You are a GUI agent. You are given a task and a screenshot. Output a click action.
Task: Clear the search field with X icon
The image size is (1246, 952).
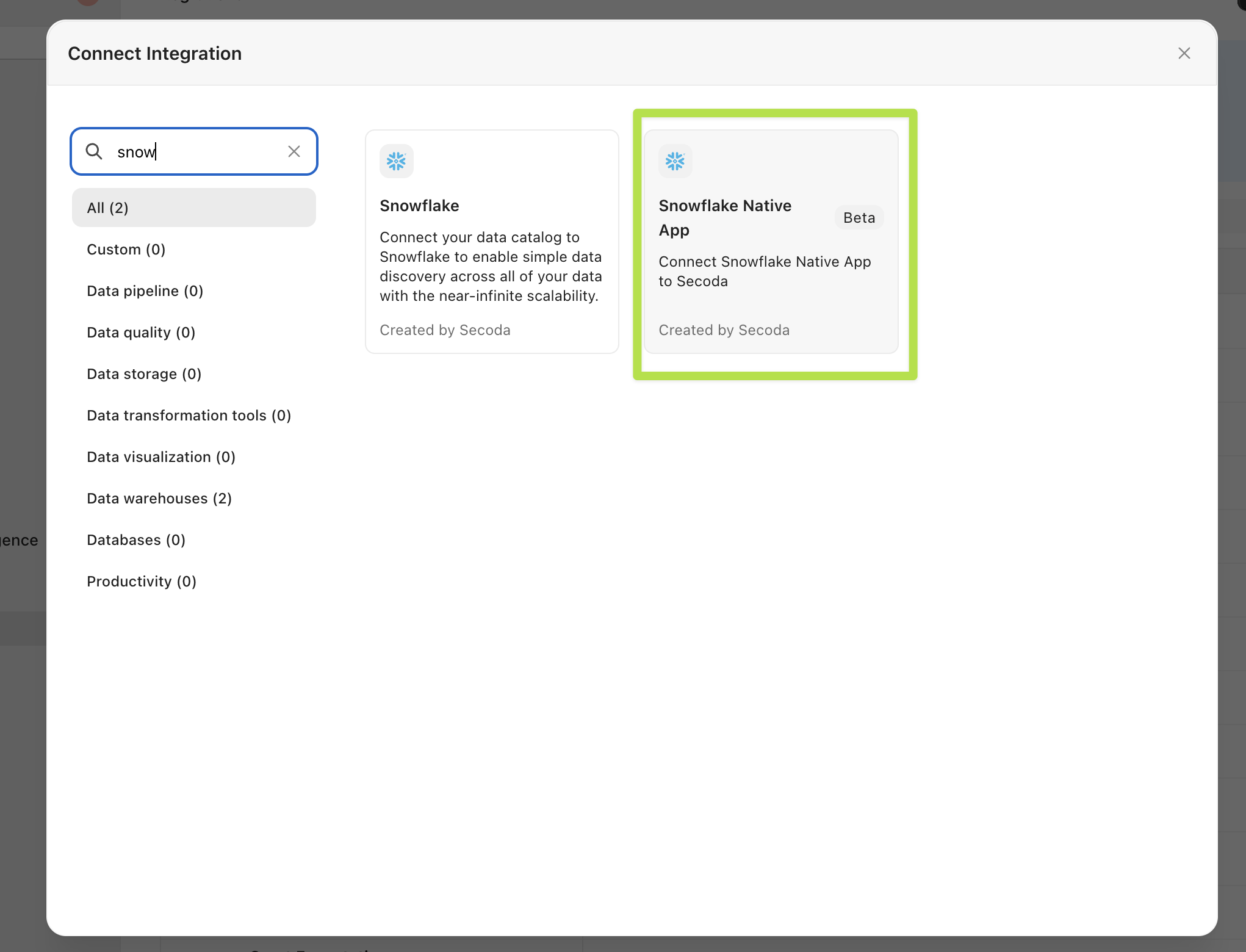294,151
